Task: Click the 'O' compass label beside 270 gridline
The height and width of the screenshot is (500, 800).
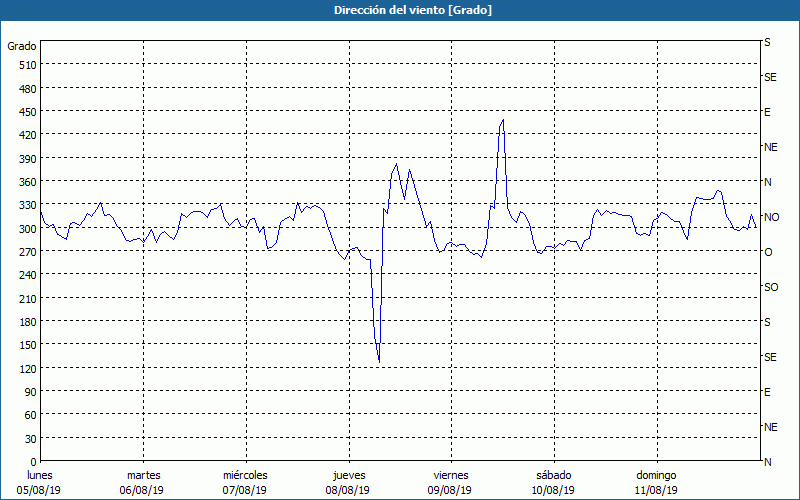Action: (768, 252)
